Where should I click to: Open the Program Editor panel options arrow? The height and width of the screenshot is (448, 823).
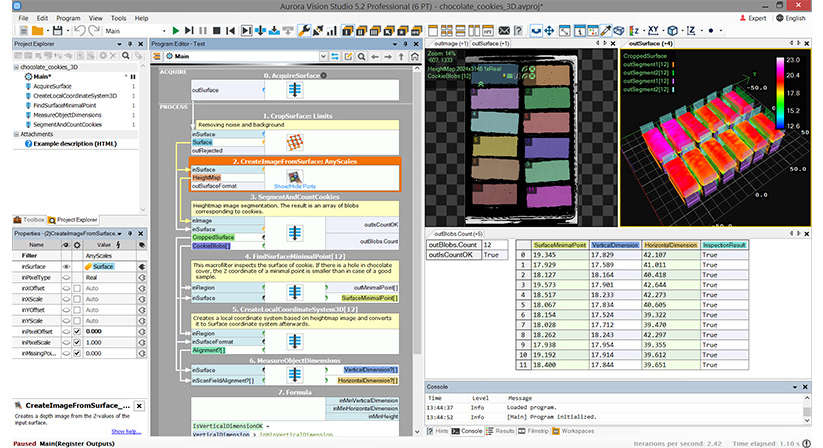(x=395, y=44)
